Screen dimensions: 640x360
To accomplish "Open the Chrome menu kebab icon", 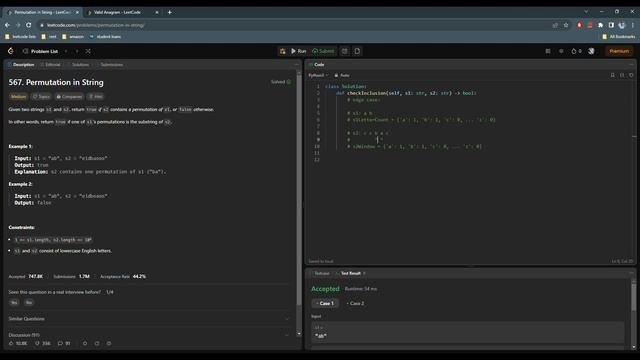I will click(x=633, y=25).
